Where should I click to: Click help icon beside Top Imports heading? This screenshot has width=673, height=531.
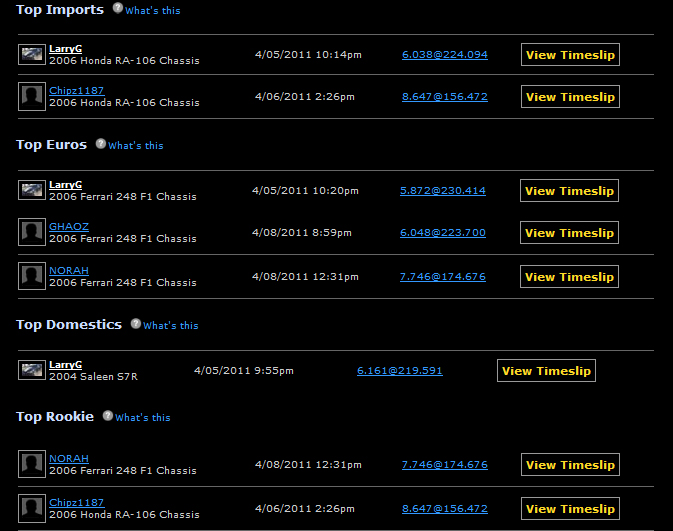click(x=117, y=8)
